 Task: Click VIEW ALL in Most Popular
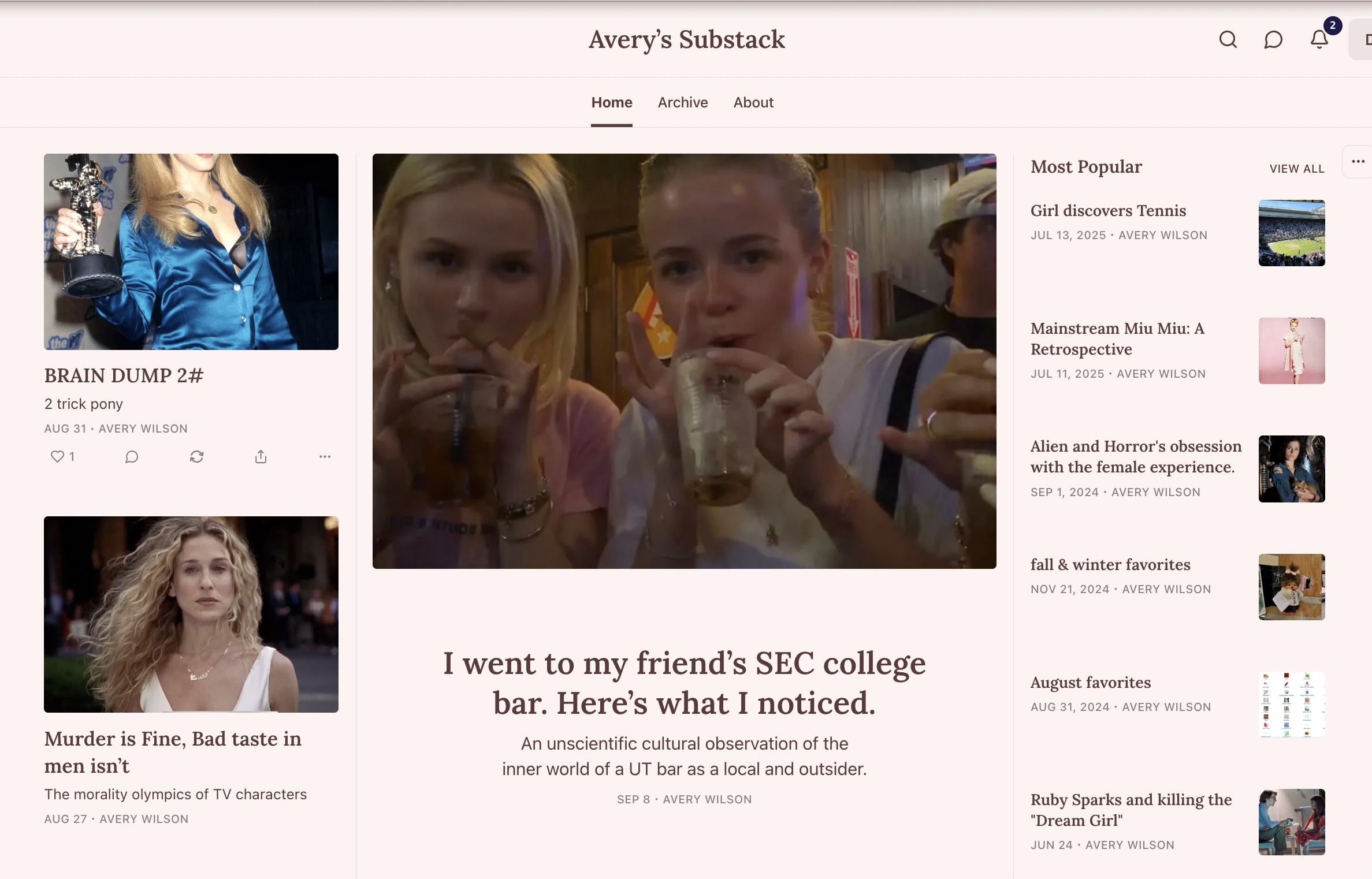pyautogui.click(x=1297, y=169)
